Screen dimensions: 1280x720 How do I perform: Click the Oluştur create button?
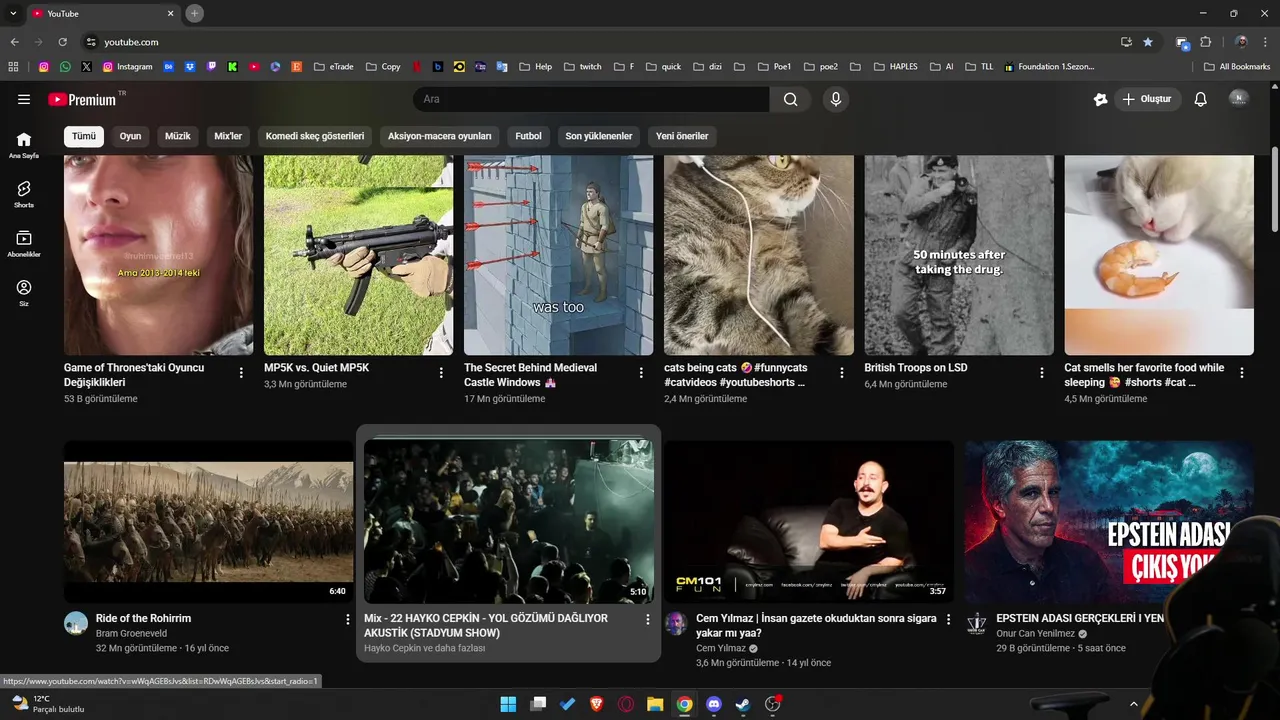[1147, 99]
